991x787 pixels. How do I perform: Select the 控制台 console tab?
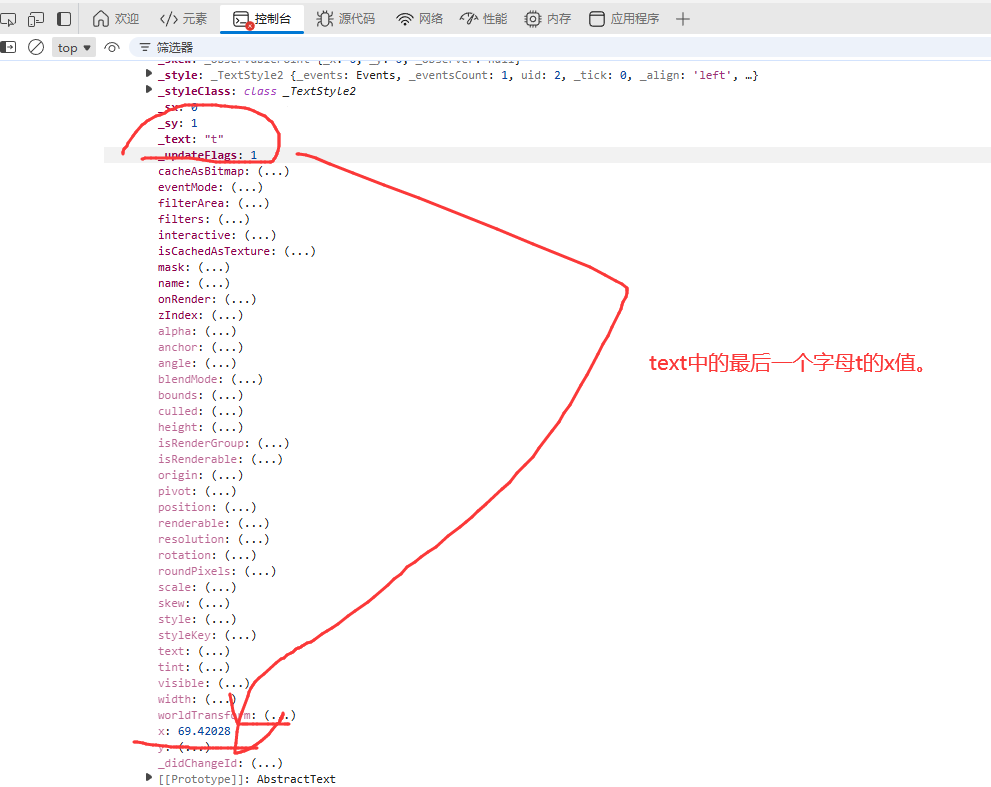(x=262, y=19)
